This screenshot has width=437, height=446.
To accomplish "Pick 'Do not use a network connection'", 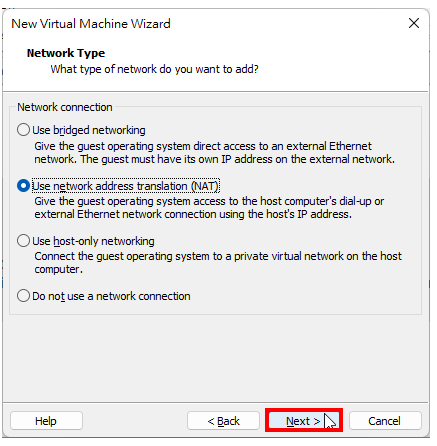I will click(111, 296).
